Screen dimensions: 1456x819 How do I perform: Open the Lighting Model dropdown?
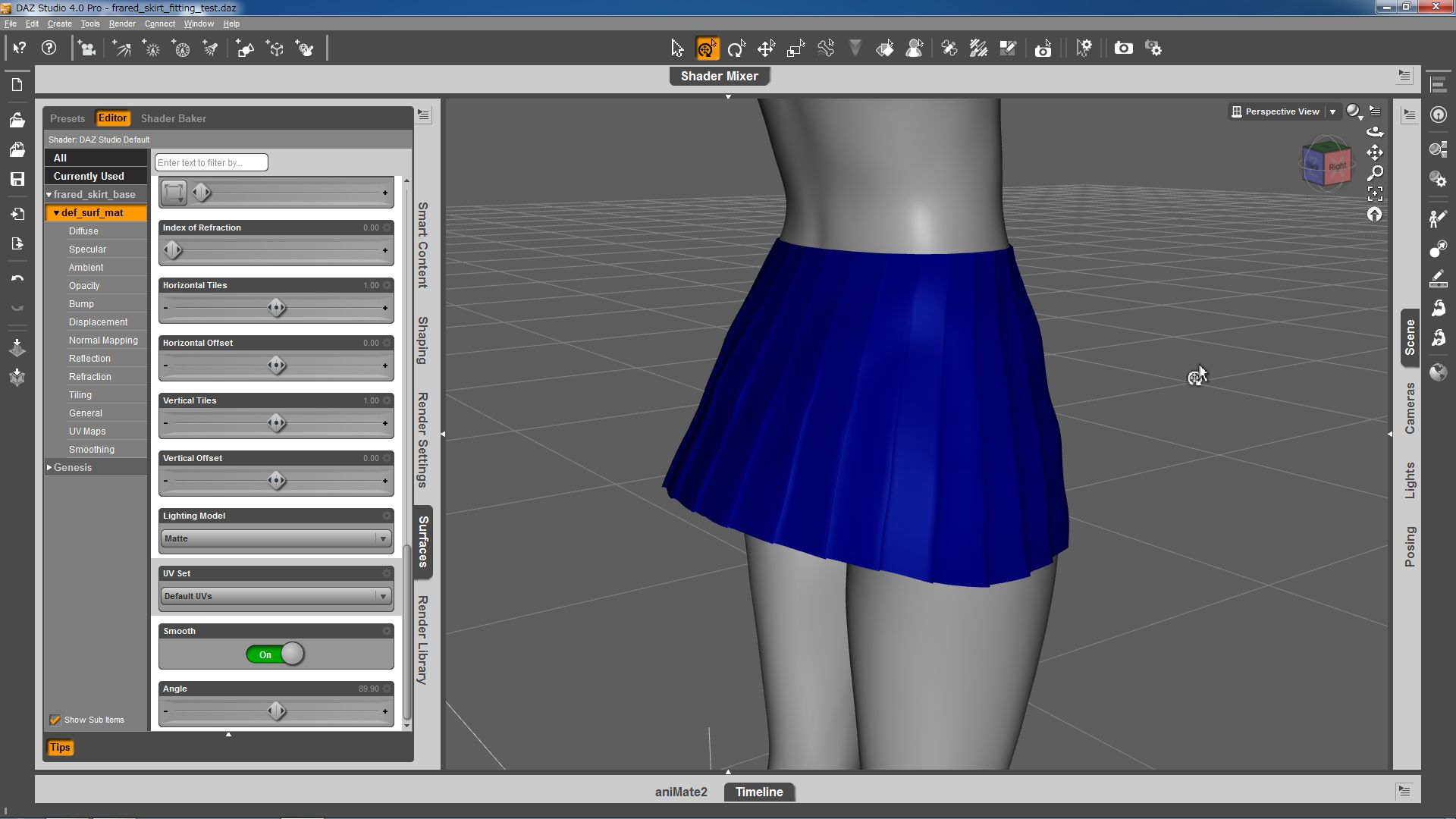coord(276,538)
